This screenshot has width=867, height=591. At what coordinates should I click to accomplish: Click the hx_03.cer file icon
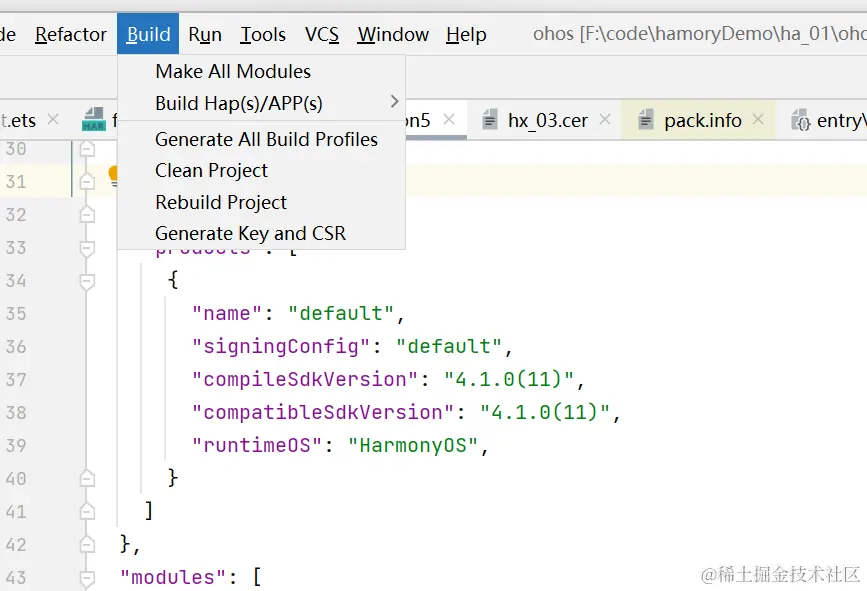(489, 119)
